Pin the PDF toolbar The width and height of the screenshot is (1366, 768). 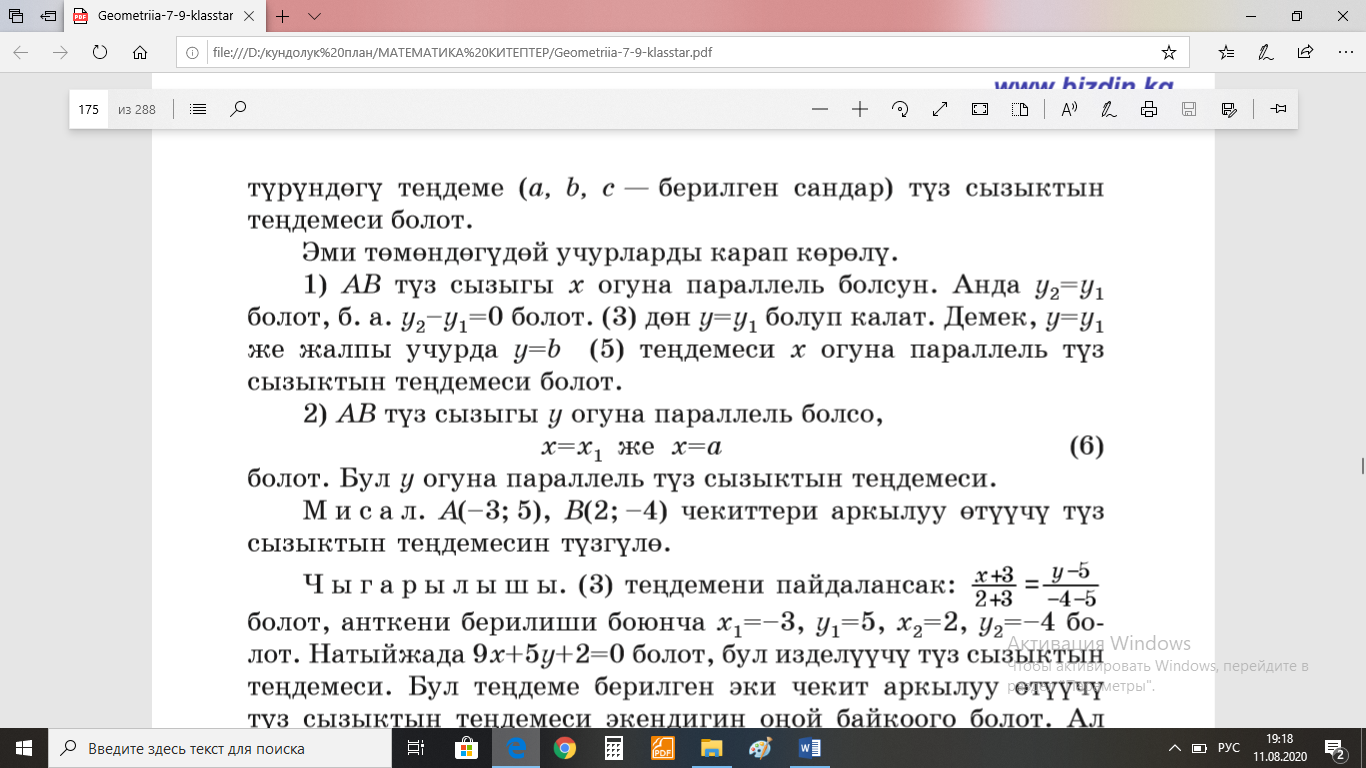1278,109
